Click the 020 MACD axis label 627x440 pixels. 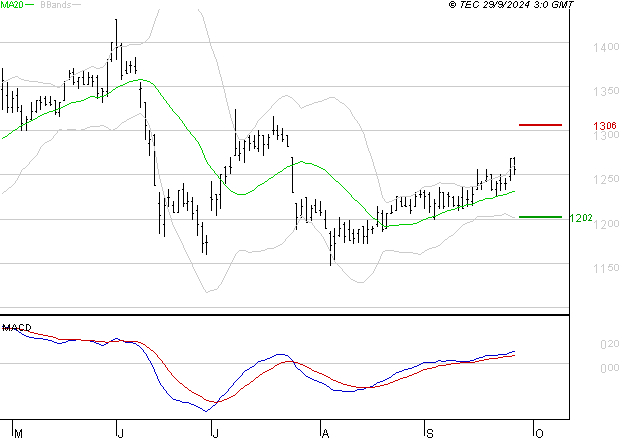610,344
